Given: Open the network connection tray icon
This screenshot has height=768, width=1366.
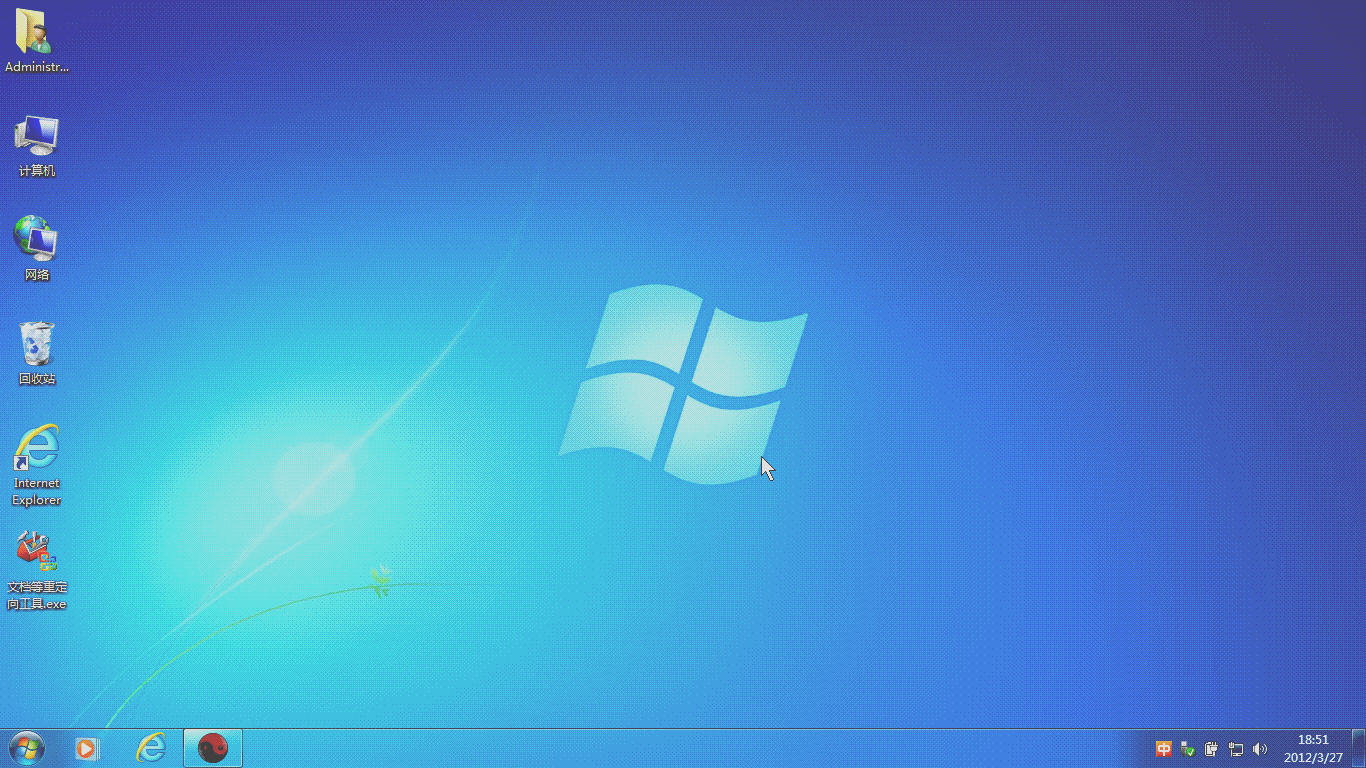Looking at the screenshot, I should click(1236, 749).
